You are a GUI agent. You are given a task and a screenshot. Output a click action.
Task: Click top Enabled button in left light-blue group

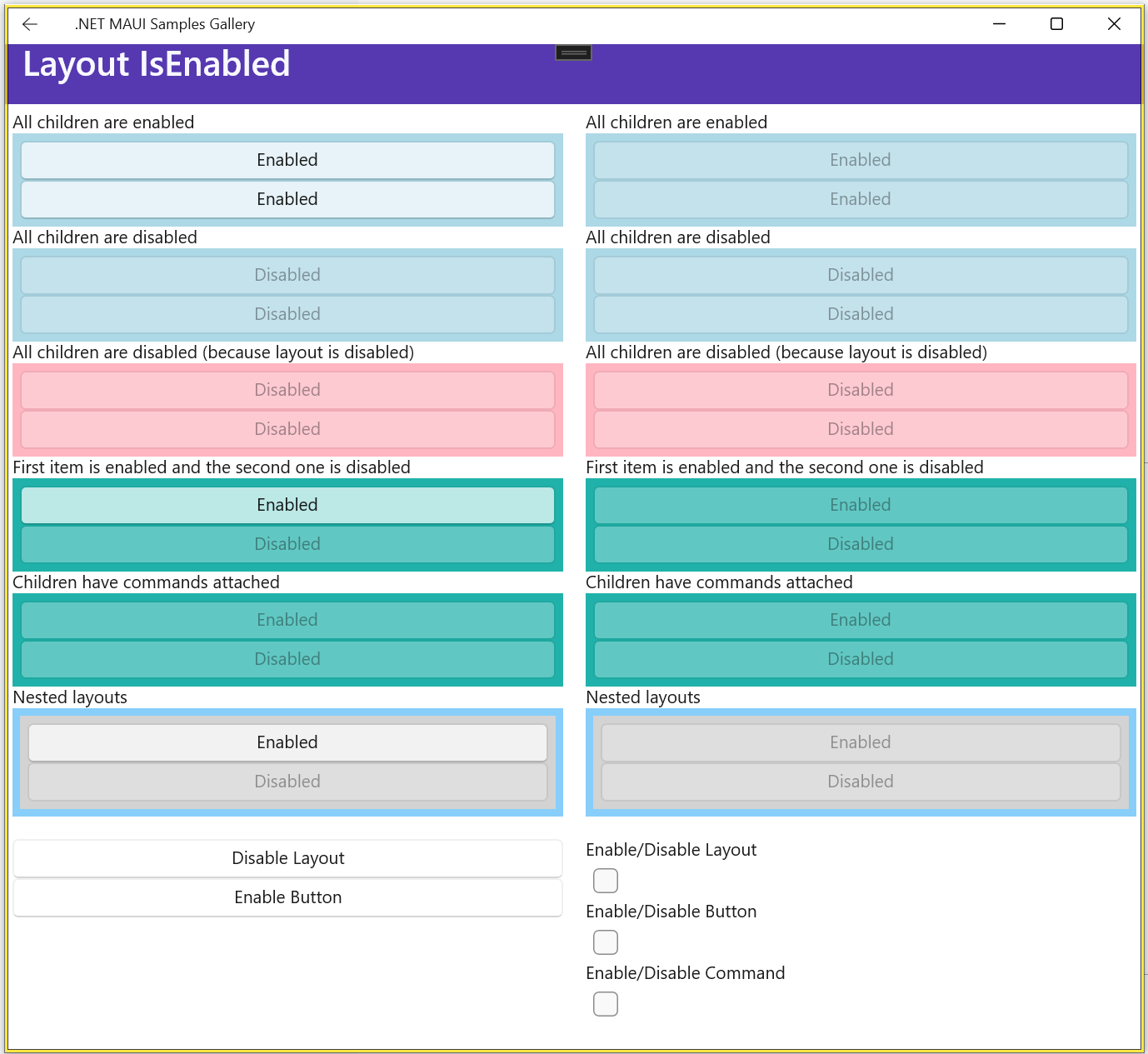click(287, 160)
